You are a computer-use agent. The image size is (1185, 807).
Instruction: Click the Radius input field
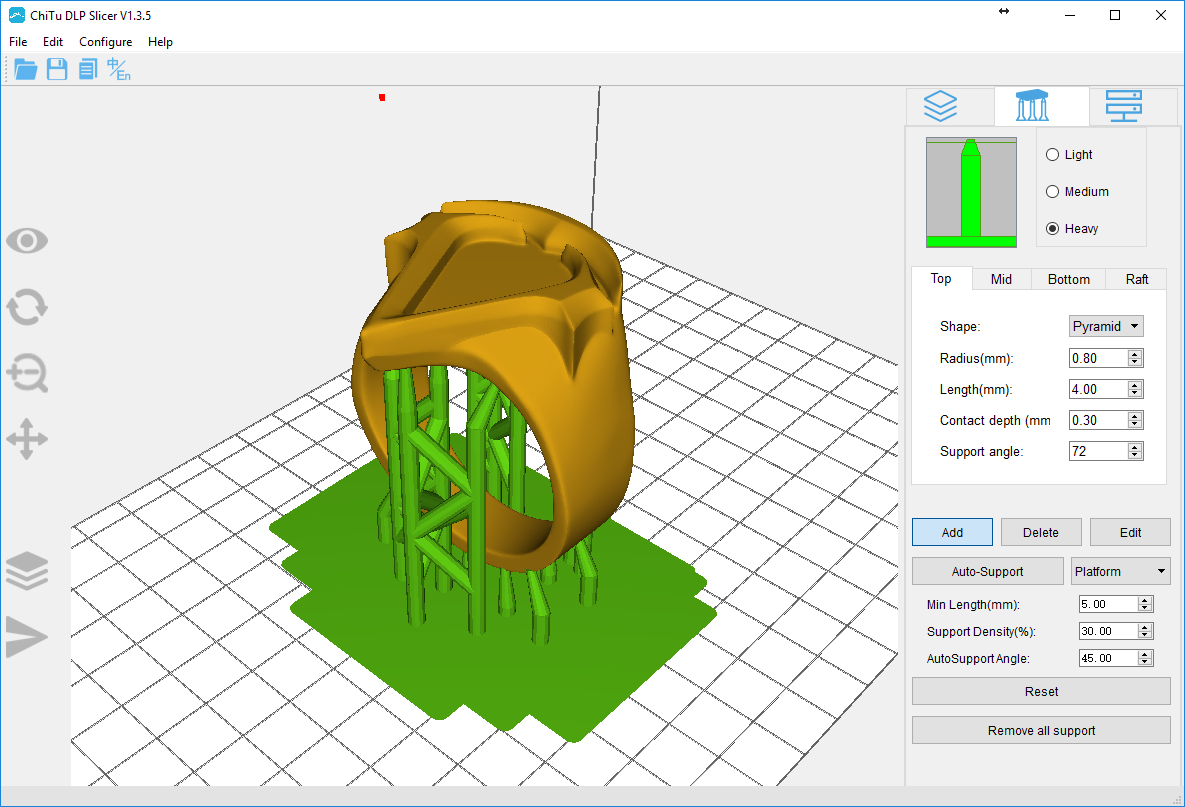[x=1099, y=358]
